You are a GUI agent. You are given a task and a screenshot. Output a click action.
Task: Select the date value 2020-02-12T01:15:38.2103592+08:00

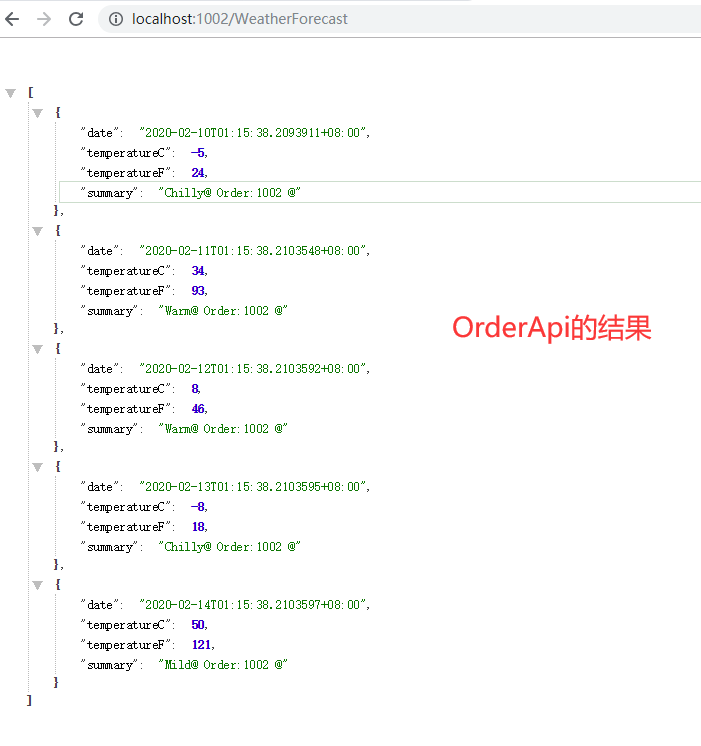pos(253,369)
